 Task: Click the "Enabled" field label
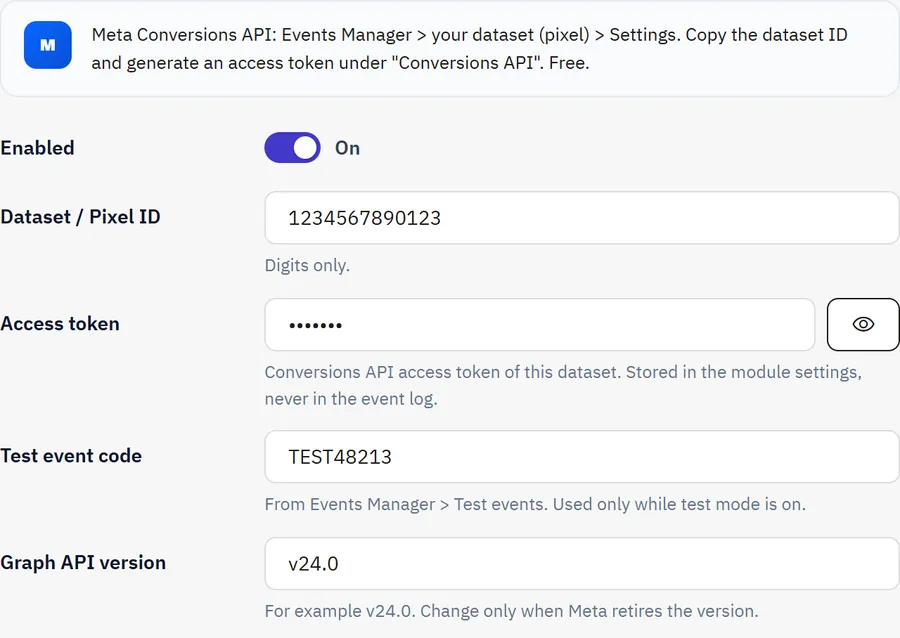point(37,148)
